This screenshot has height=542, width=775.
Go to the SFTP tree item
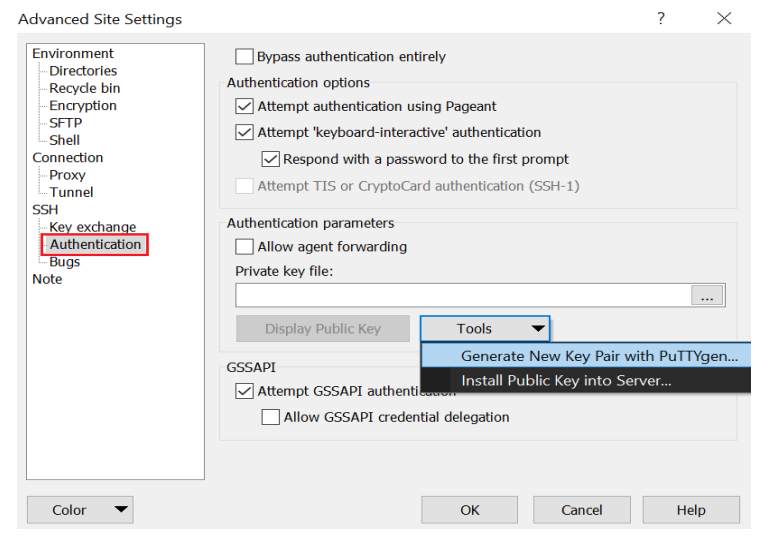pyautogui.click(x=65, y=123)
